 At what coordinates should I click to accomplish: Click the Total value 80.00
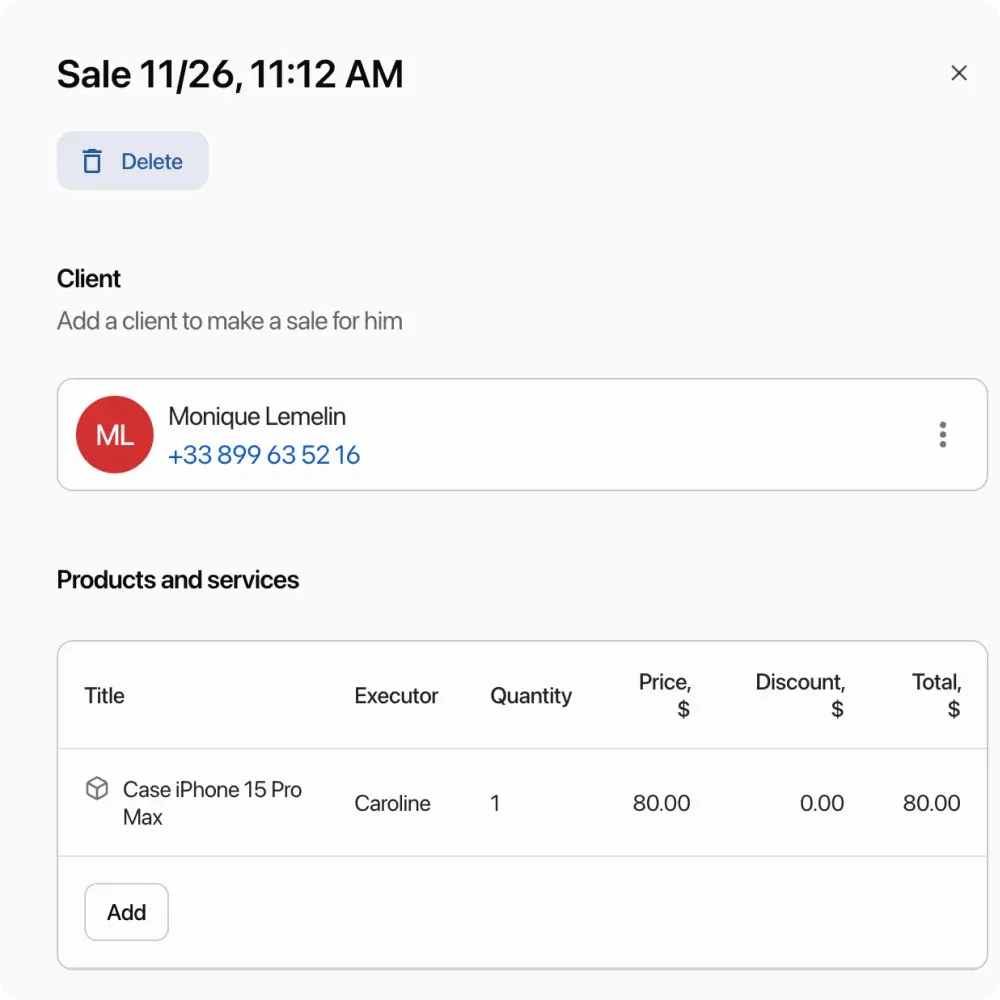[x=931, y=803]
